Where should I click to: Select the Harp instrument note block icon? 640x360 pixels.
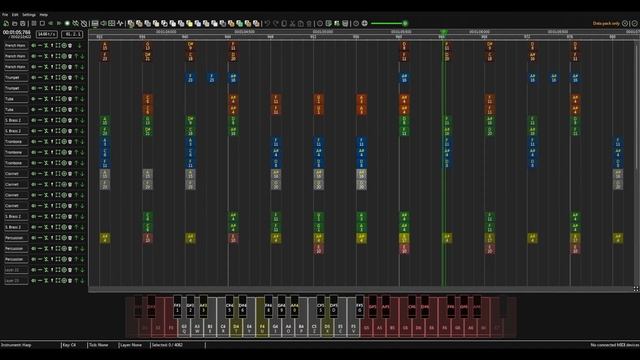pos(131,24)
